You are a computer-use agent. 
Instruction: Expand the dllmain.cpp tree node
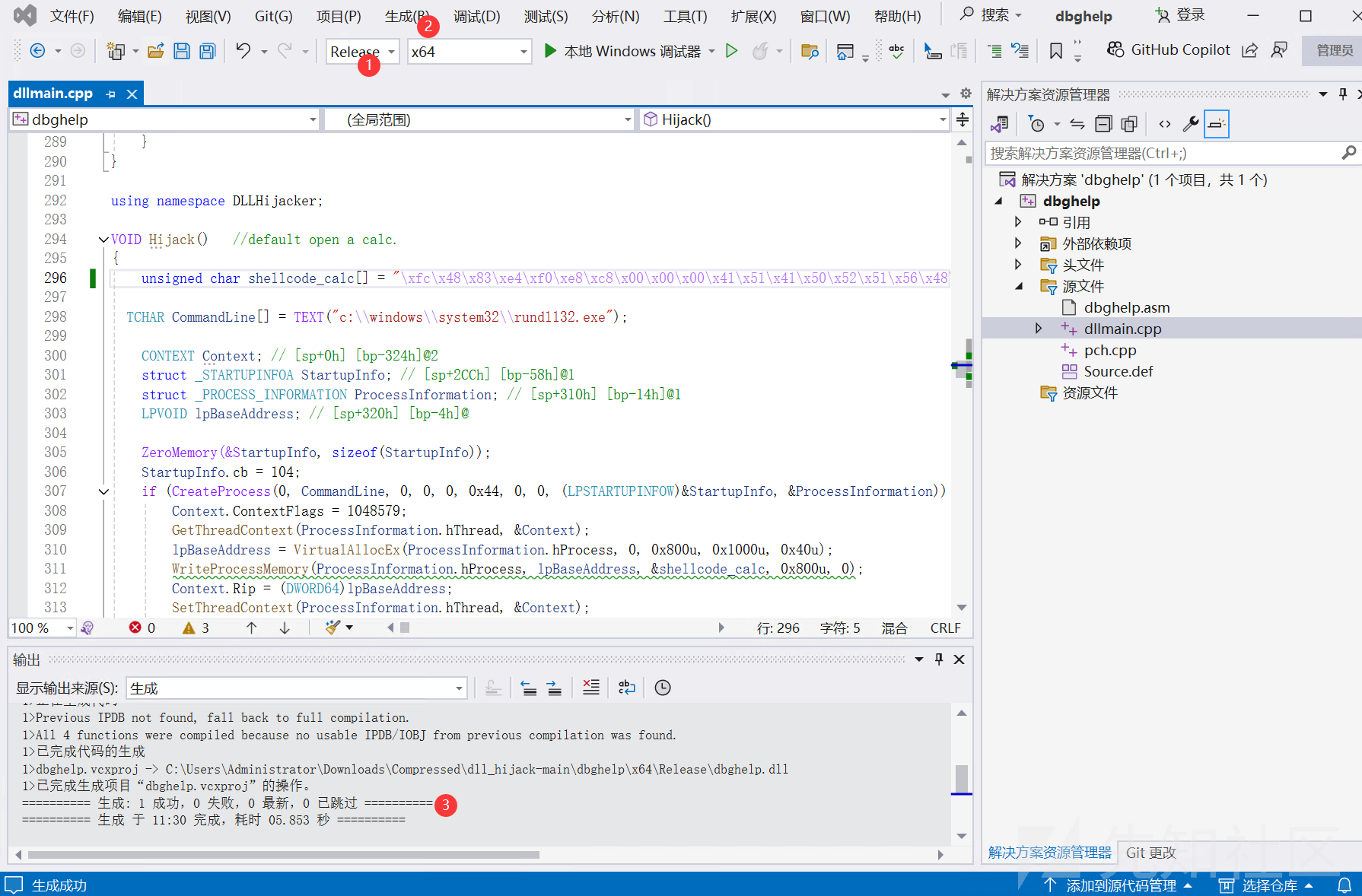coord(1039,329)
